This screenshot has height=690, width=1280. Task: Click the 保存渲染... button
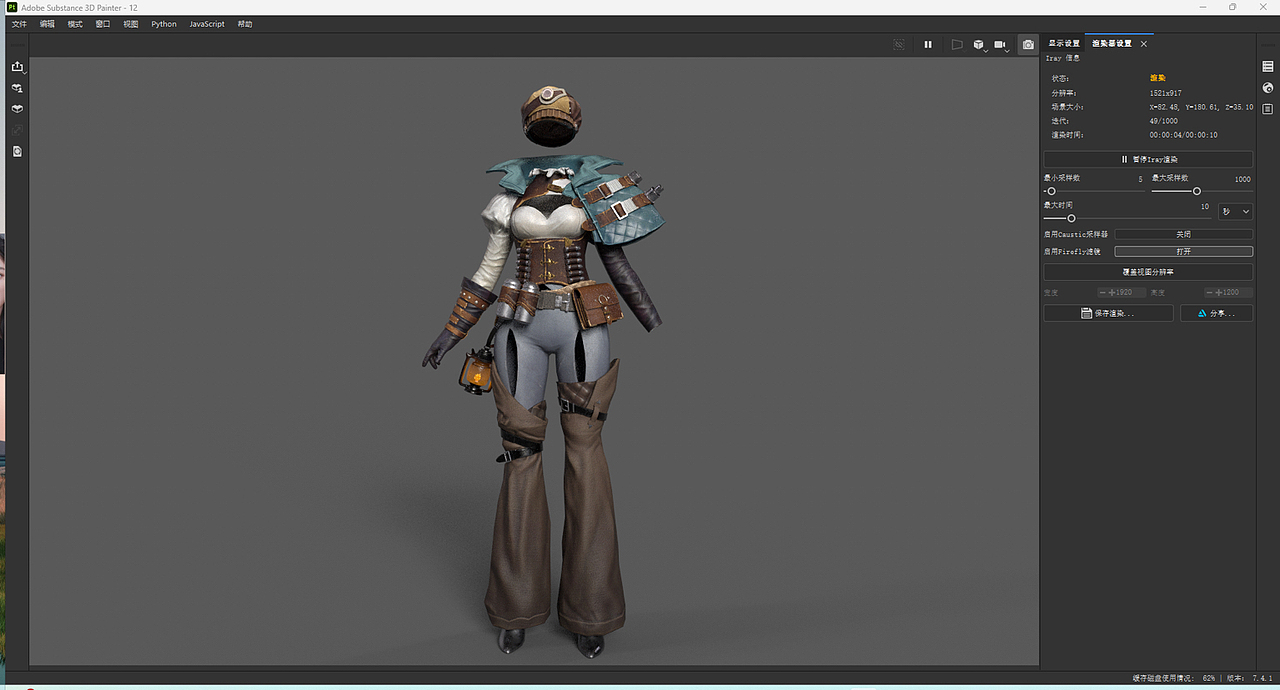(1108, 313)
